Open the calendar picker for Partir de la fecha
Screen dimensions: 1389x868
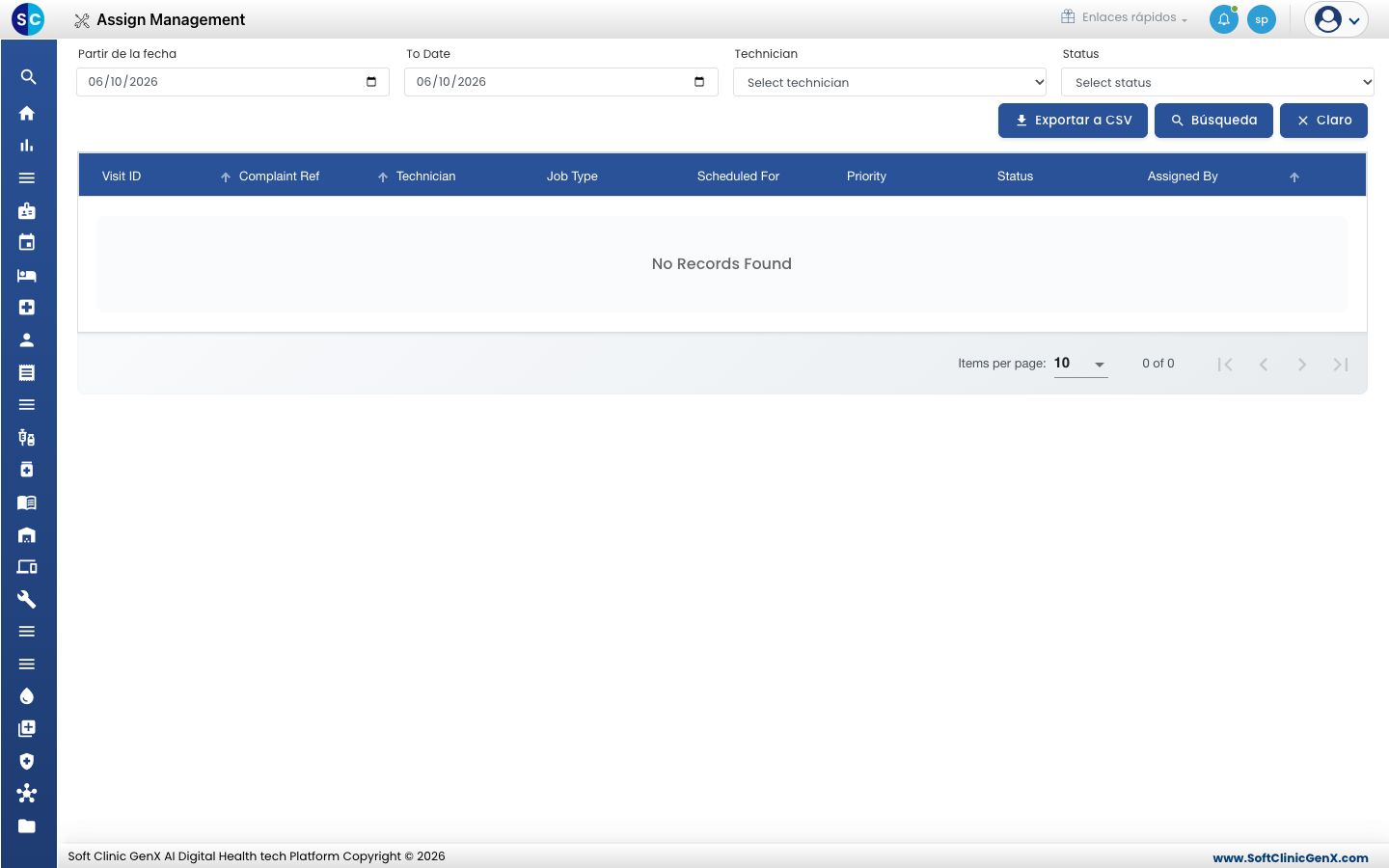(371, 82)
